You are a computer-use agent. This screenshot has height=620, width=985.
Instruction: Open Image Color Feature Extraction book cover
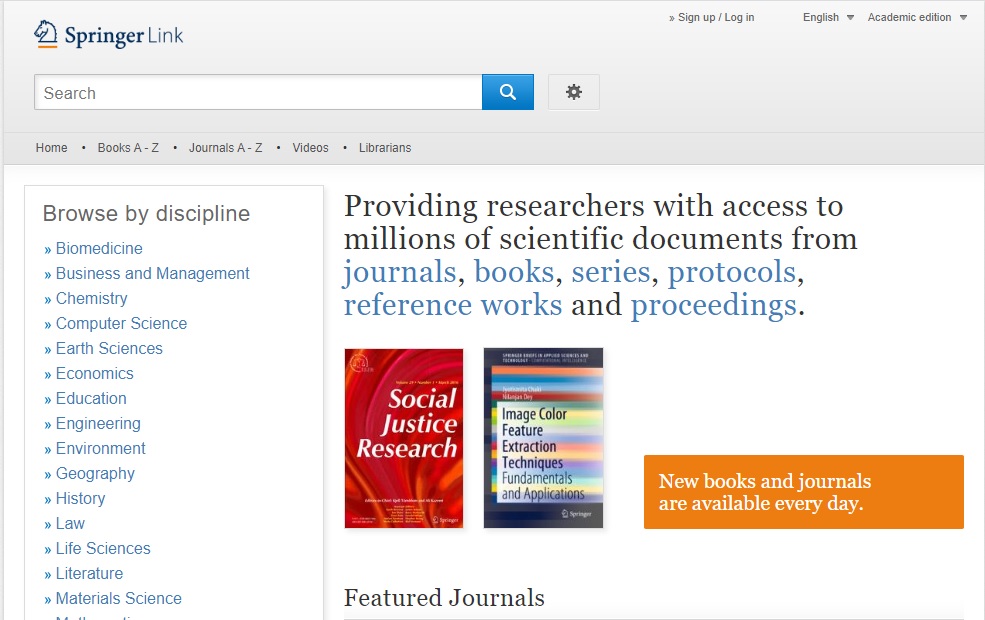point(543,438)
